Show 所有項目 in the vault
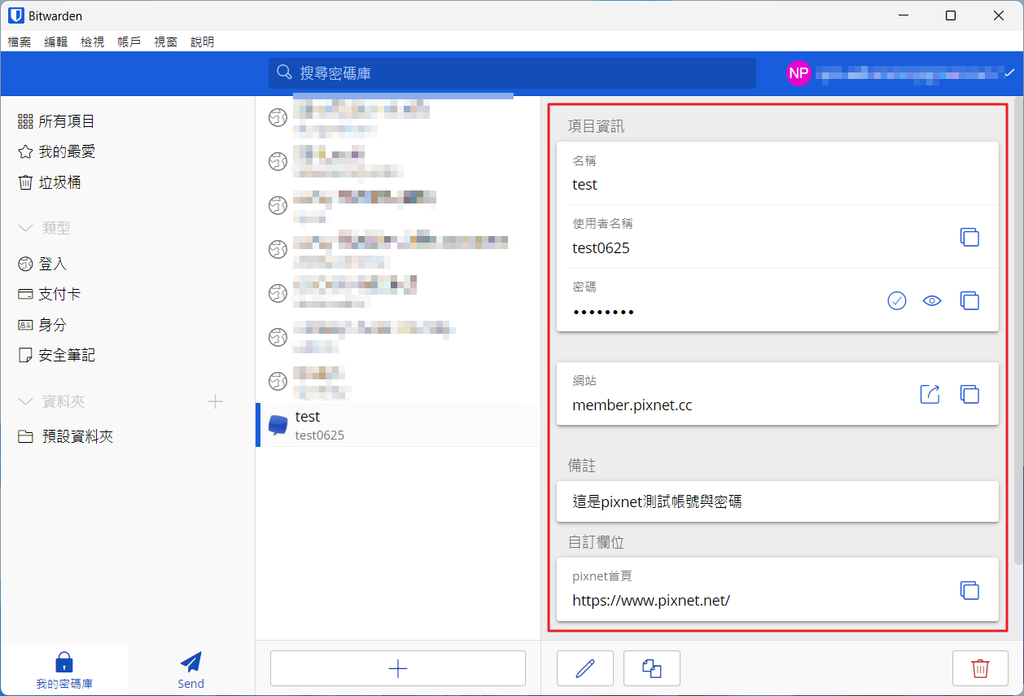The height and width of the screenshot is (696, 1024). 56,121
